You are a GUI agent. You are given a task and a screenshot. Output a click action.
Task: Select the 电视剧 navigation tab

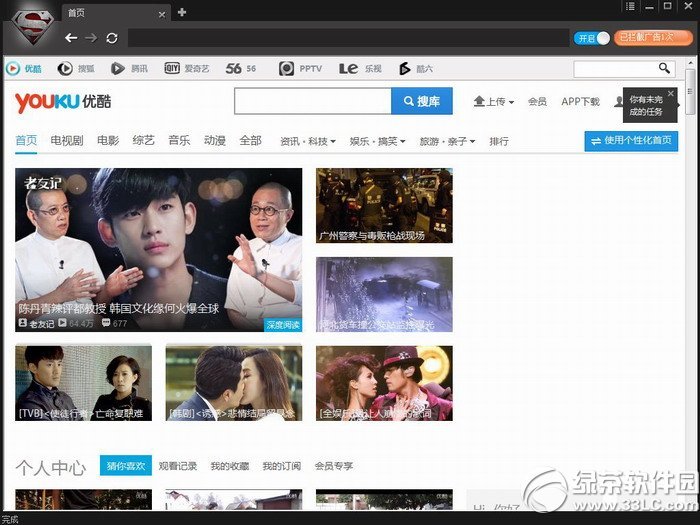point(67,141)
